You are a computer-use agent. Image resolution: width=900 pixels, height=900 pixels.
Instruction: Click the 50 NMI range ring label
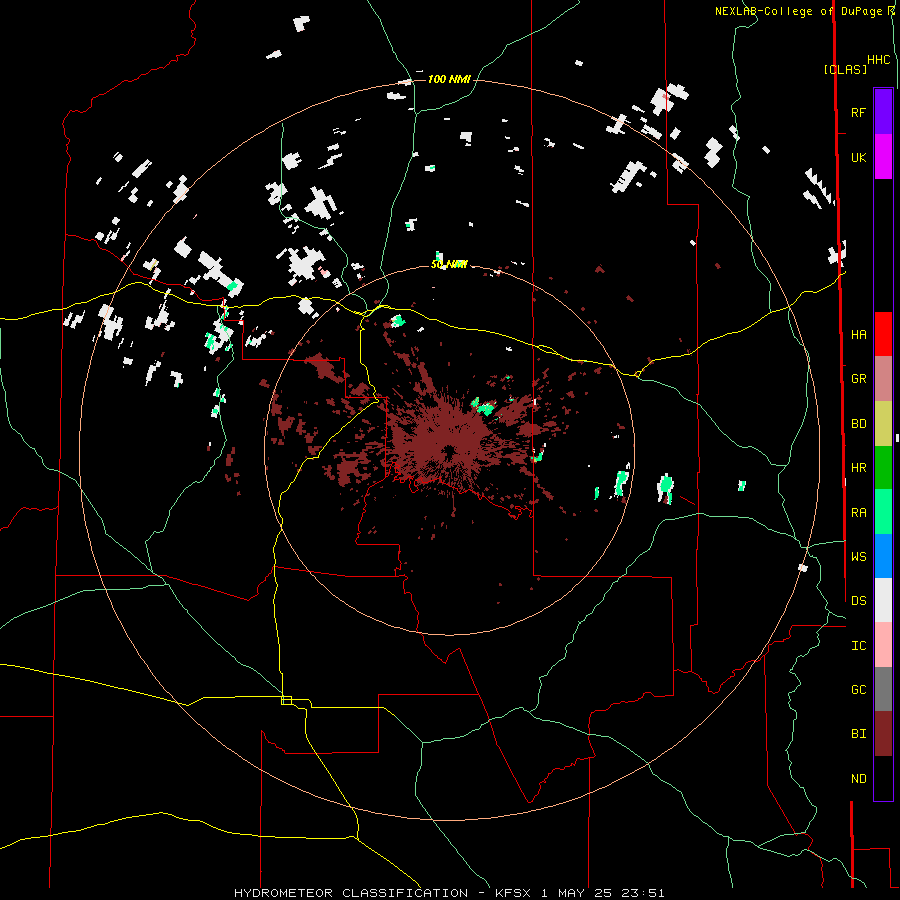coord(449,264)
